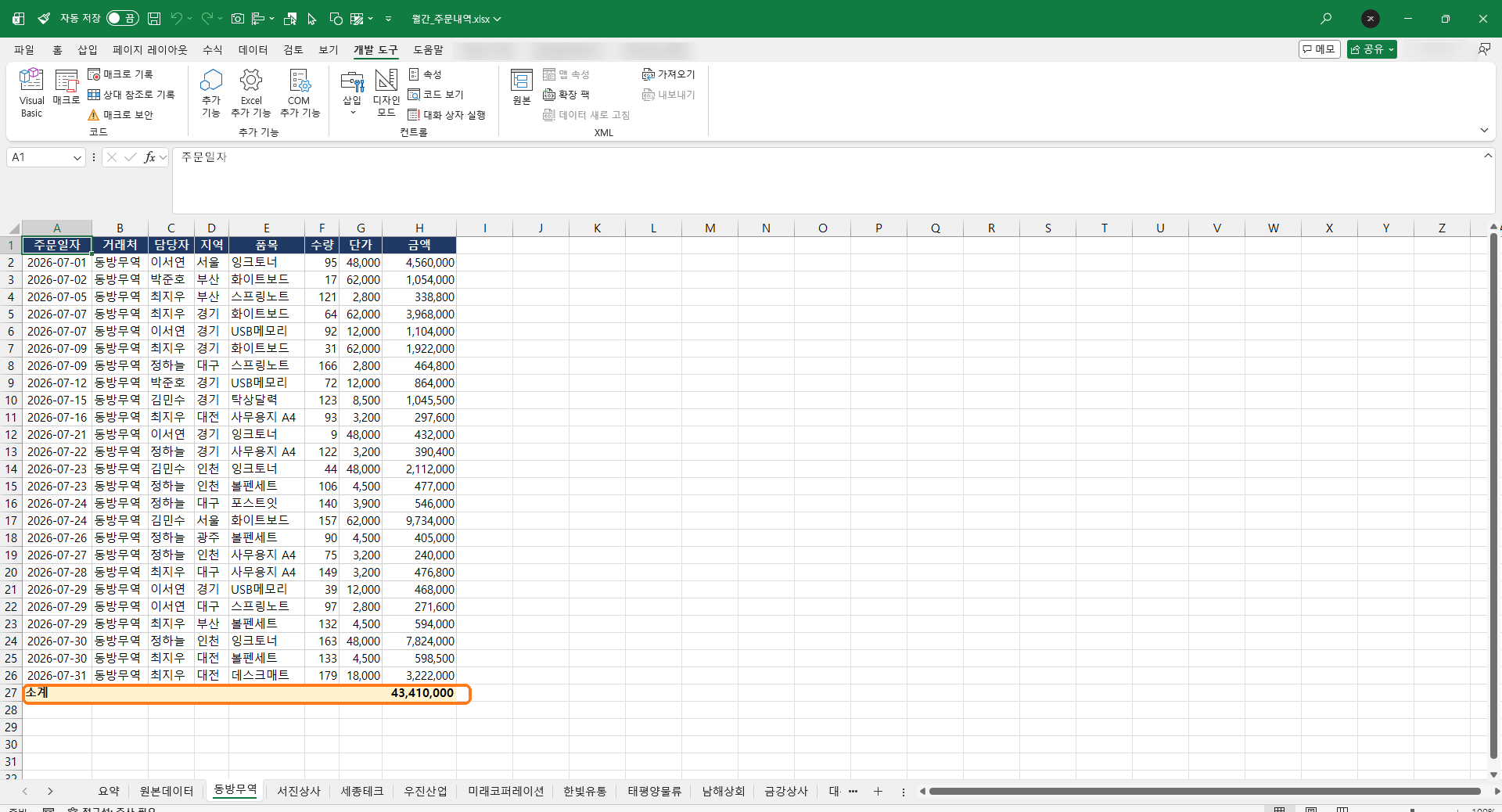This screenshot has width=1502, height=812.
Task: Open the 요약 sheet tab
Action: 109,791
